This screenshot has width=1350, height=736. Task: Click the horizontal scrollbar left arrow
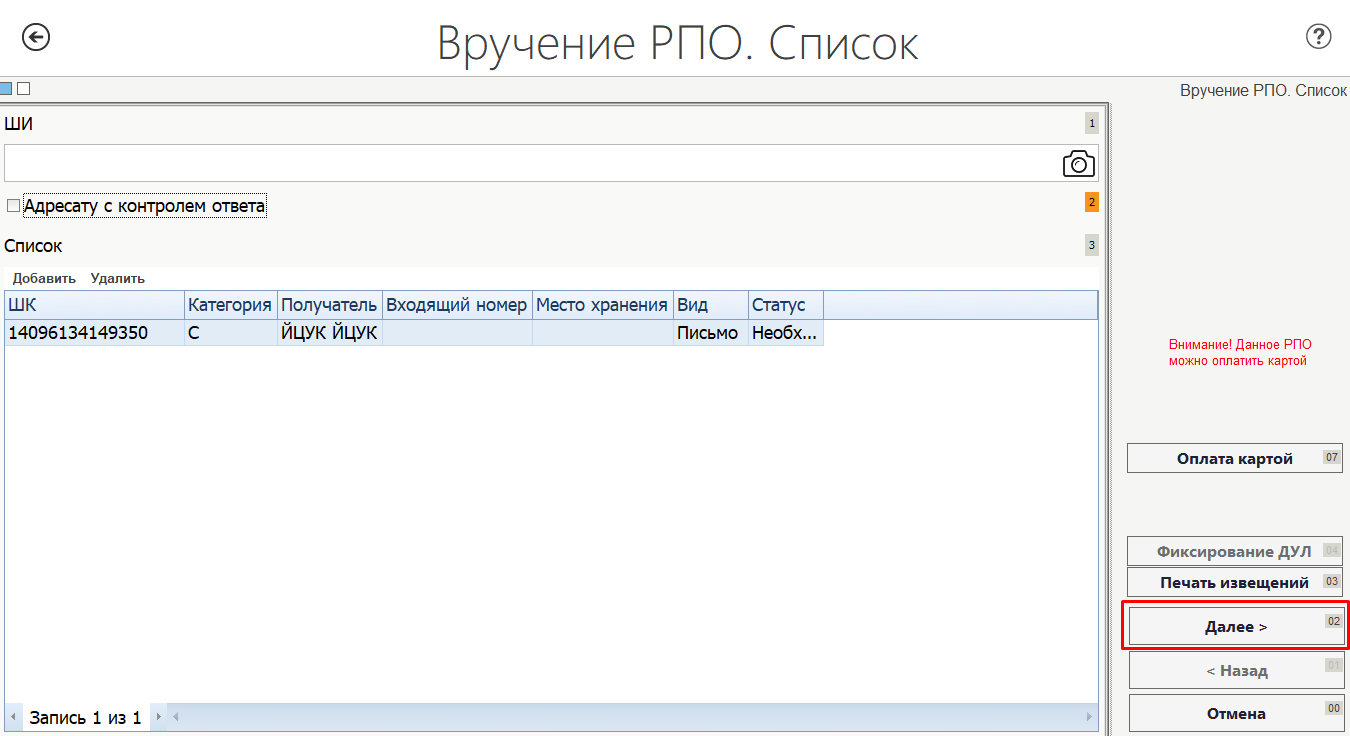click(176, 717)
